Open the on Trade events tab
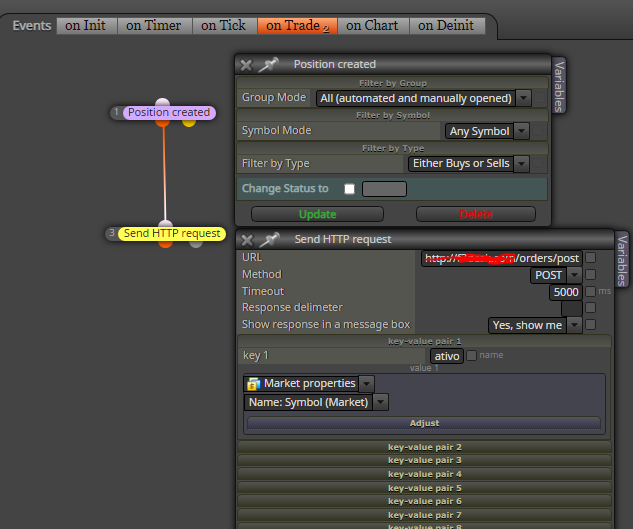Viewport: 633px width, 529px height. (297, 26)
